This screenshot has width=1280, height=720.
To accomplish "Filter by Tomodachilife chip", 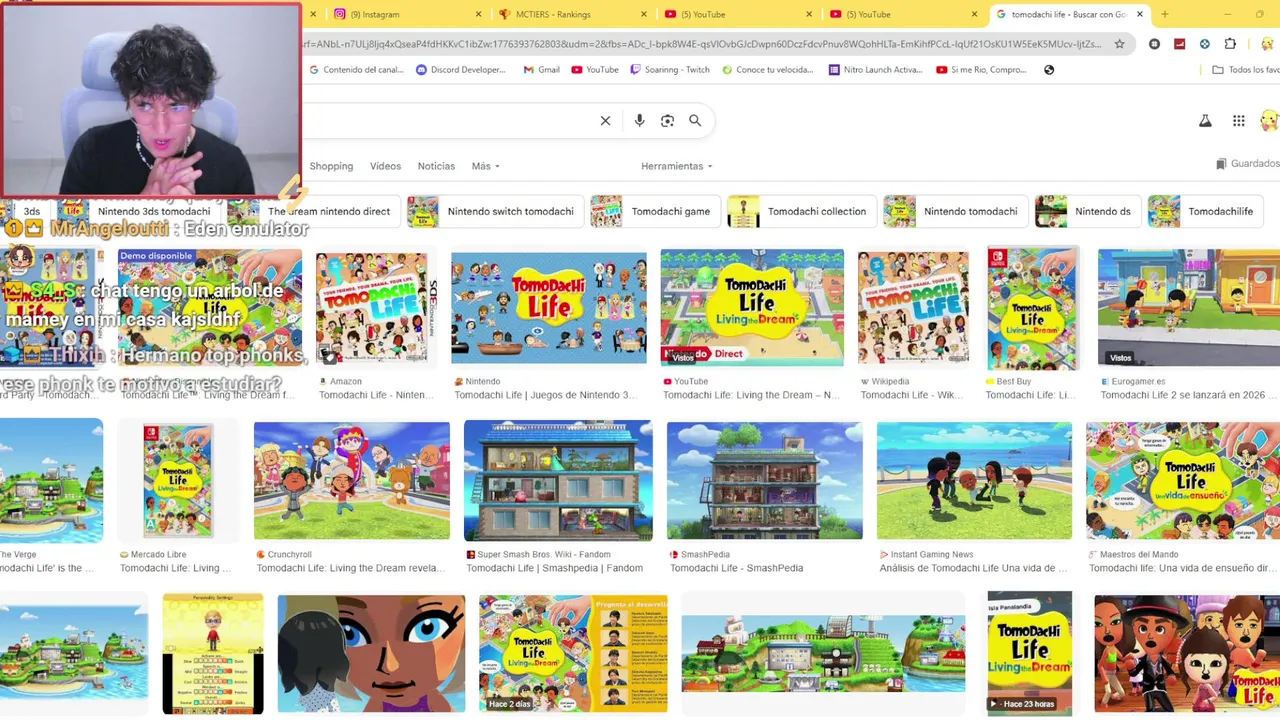I will tap(1204, 211).
